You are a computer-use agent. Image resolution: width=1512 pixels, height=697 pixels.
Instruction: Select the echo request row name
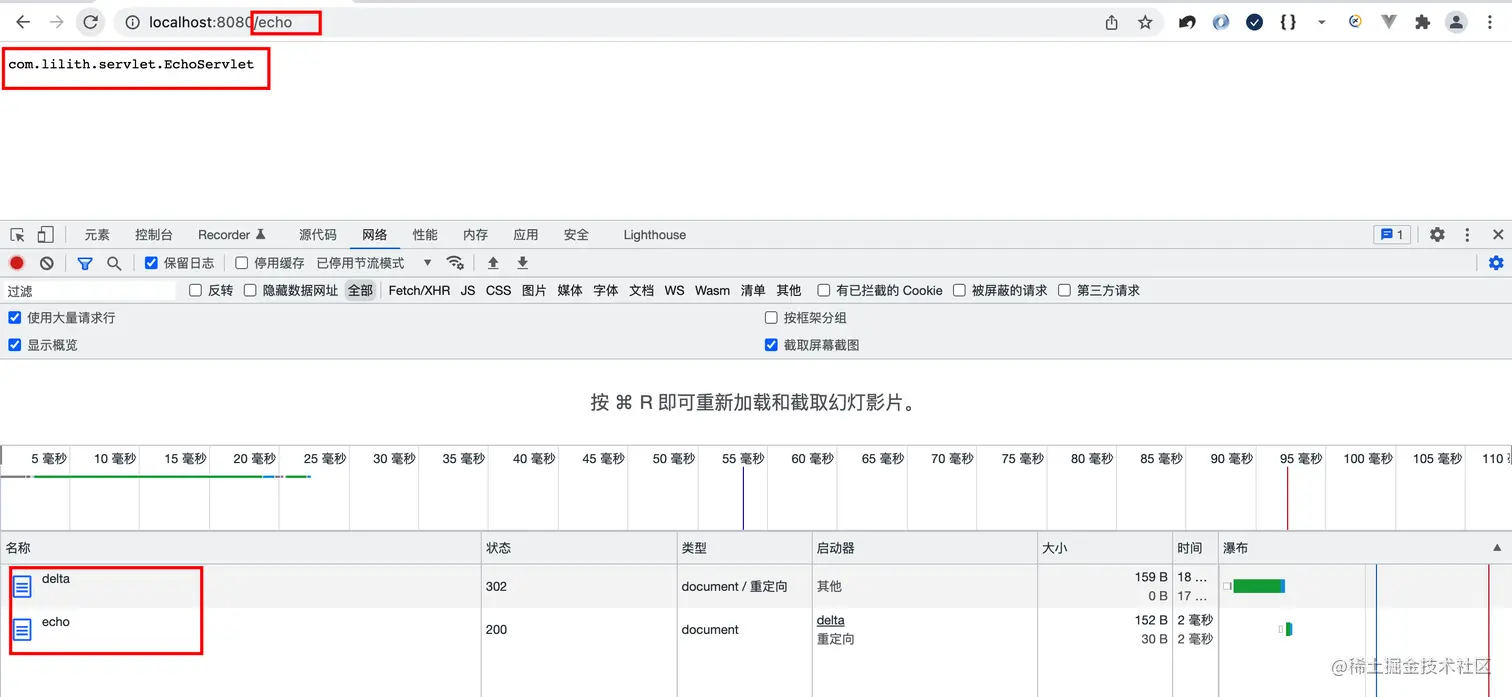click(56, 621)
